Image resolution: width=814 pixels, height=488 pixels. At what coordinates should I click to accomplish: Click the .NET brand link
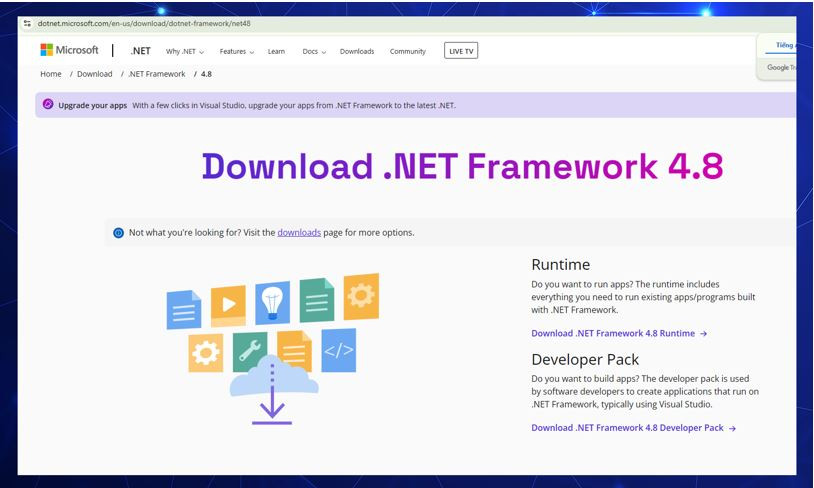coord(140,51)
